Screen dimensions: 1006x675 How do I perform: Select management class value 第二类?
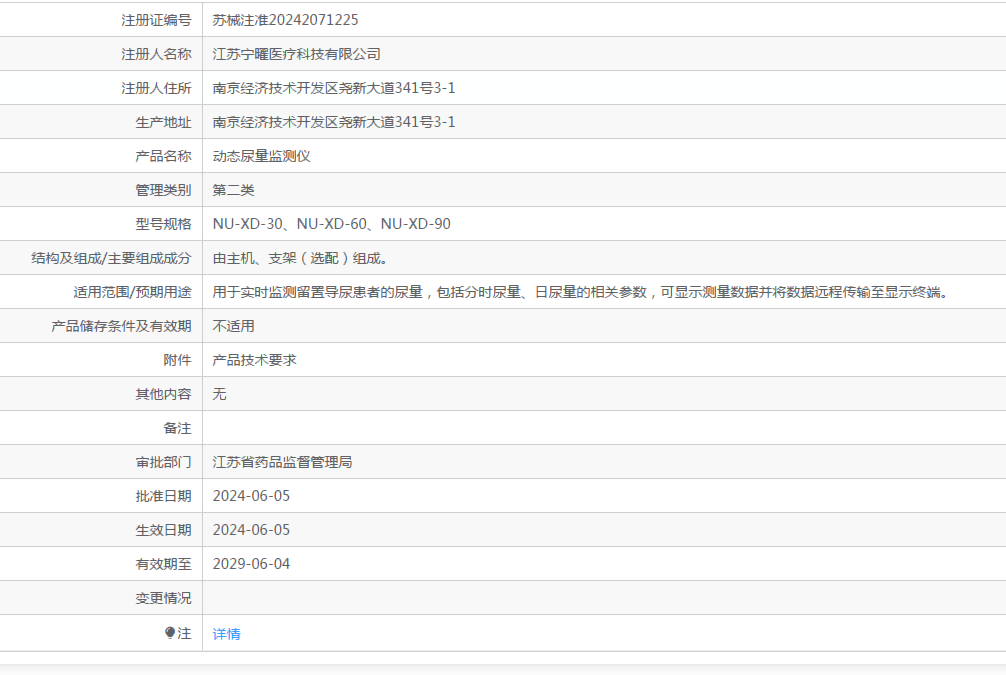234,190
